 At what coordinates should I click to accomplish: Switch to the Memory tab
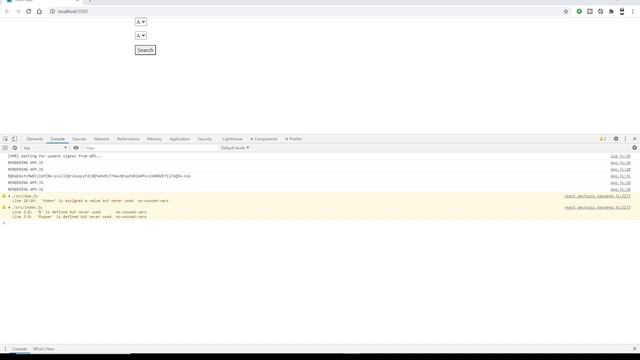pos(154,139)
